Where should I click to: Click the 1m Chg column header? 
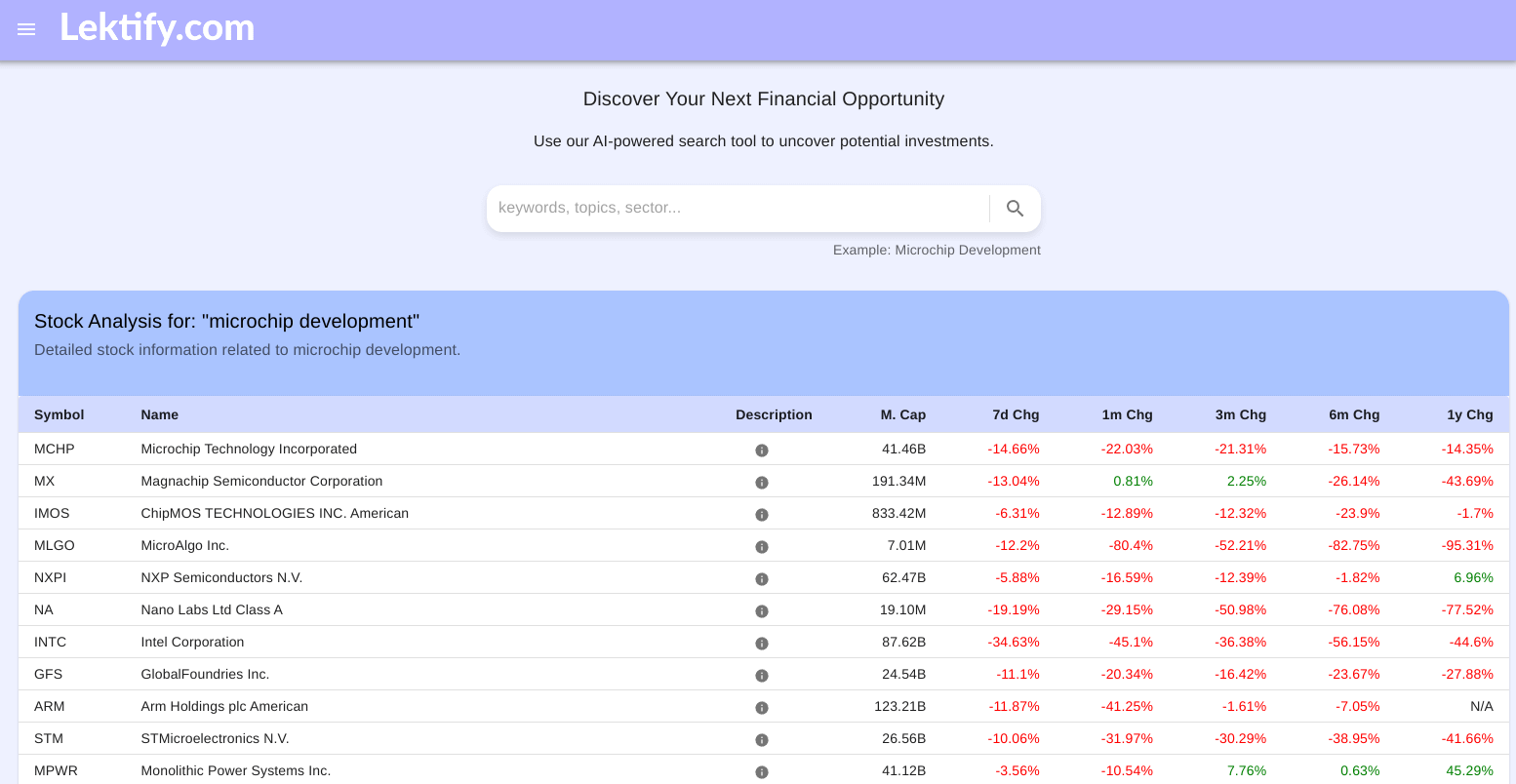[x=1128, y=414]
